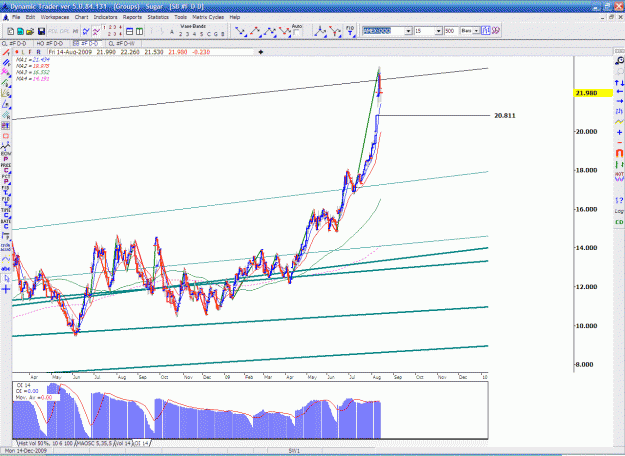The image size is (625, 456).
Task: Toggle Wave Band 2
Action: (180, 34)
